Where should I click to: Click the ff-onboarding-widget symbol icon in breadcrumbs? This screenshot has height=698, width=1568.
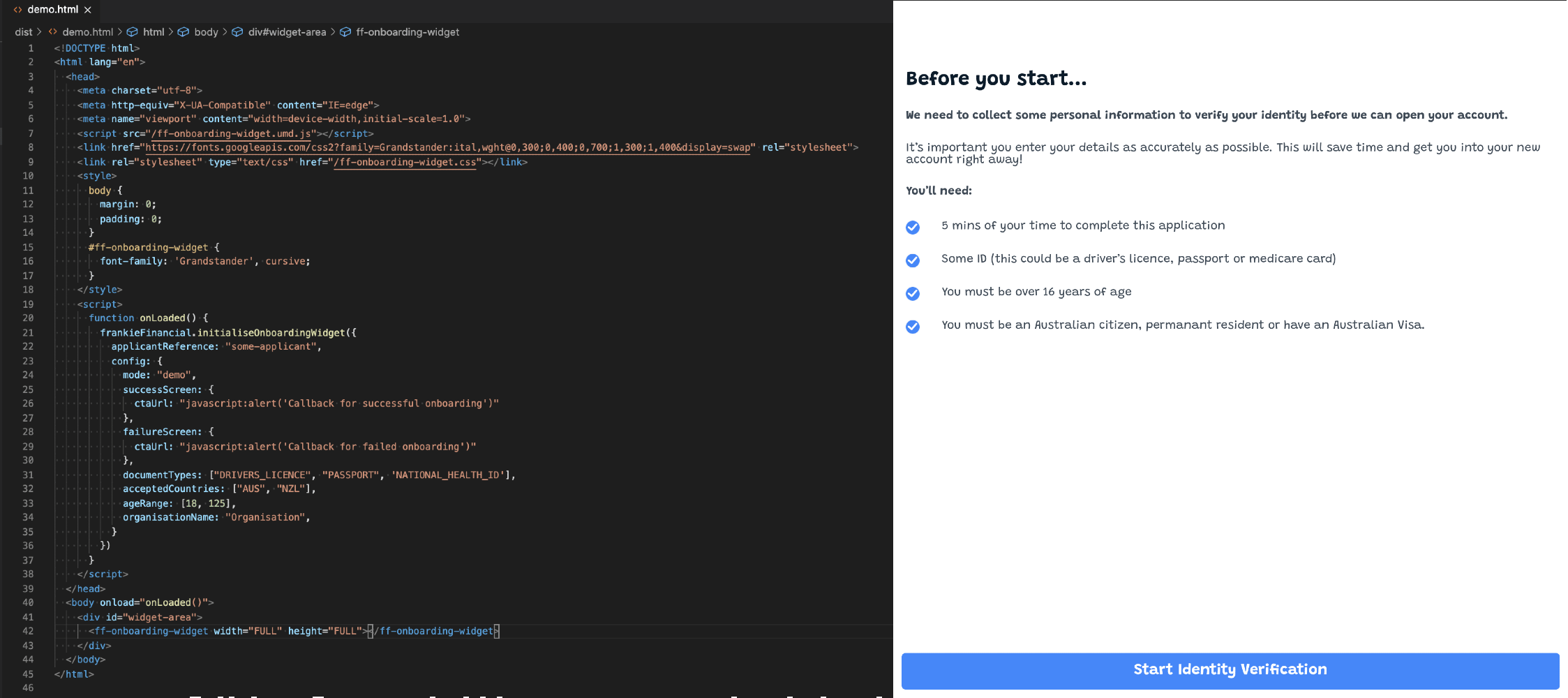pyautogui.click(x=345, y=32)
